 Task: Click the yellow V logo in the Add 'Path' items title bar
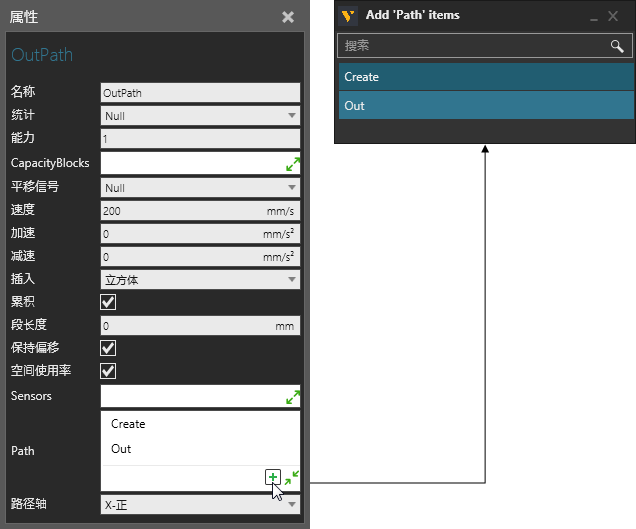click(349, 16)
